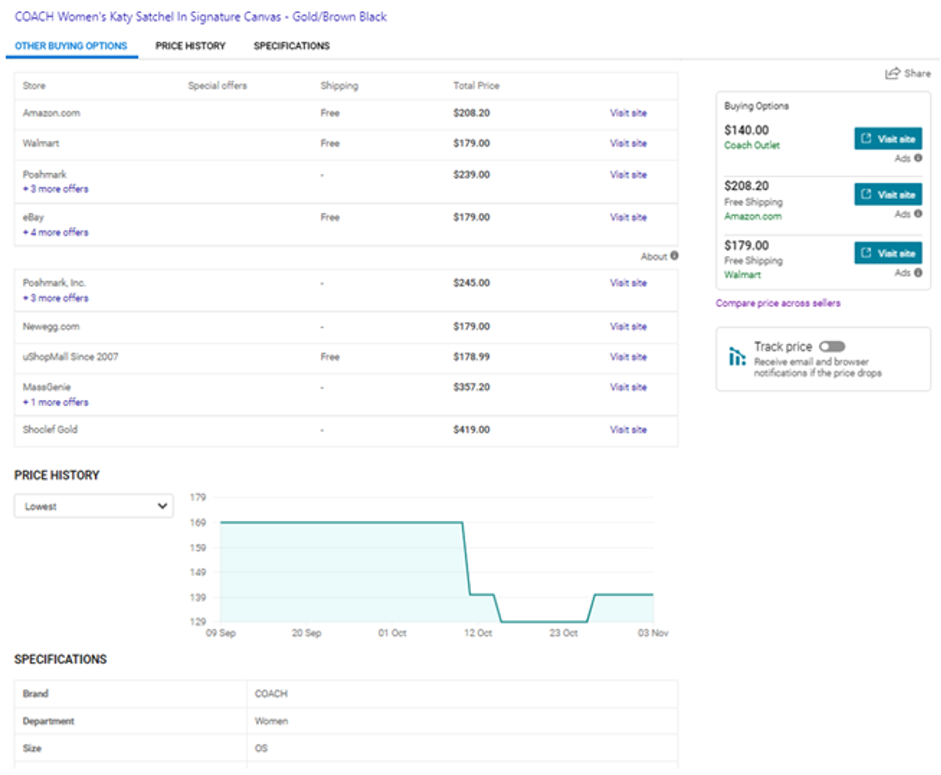941x775 pixels.
Task: Expand MassGenie's 1 more offers
Action: pos(56,403)
